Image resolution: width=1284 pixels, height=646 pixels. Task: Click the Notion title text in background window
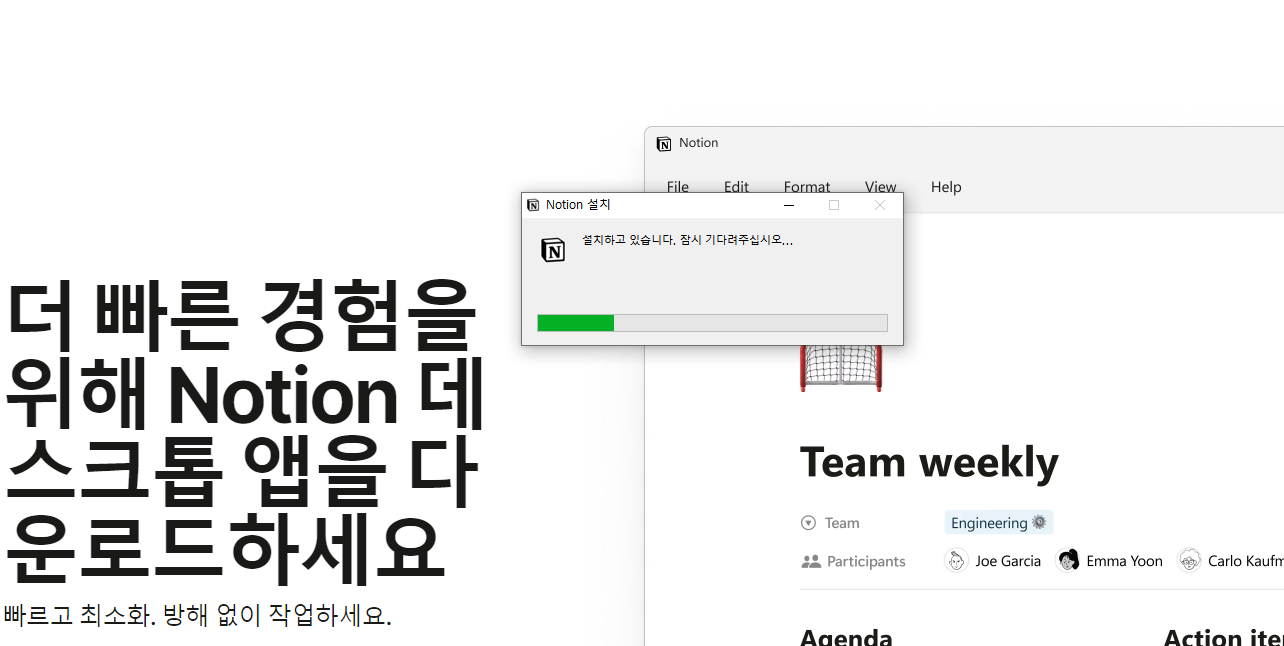(x=698, y=143)
